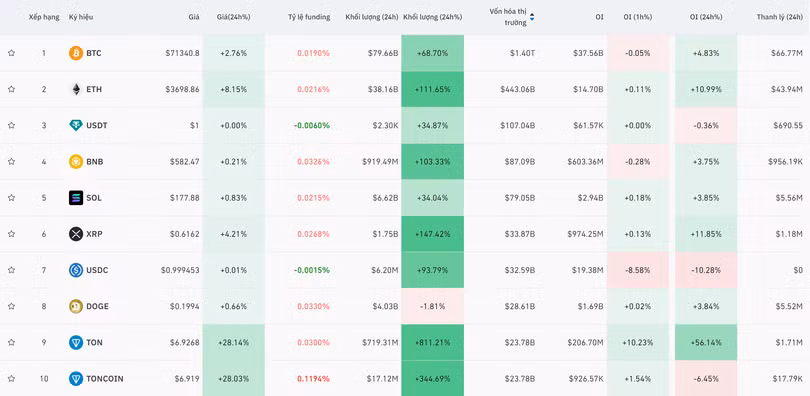This screenshot has width=810, height=396.
Task: Select ETH price $3698.86
Action: click(x=182, y=89)
